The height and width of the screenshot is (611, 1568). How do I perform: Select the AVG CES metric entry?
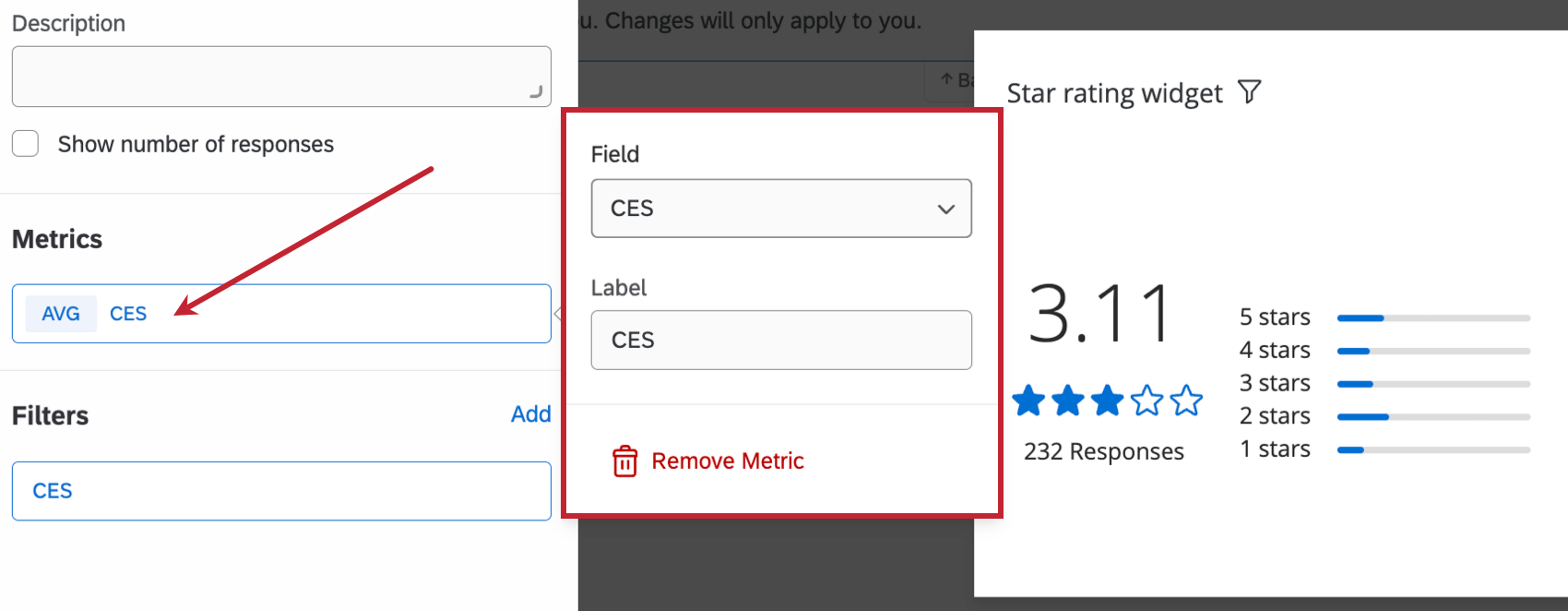(281, 314)
